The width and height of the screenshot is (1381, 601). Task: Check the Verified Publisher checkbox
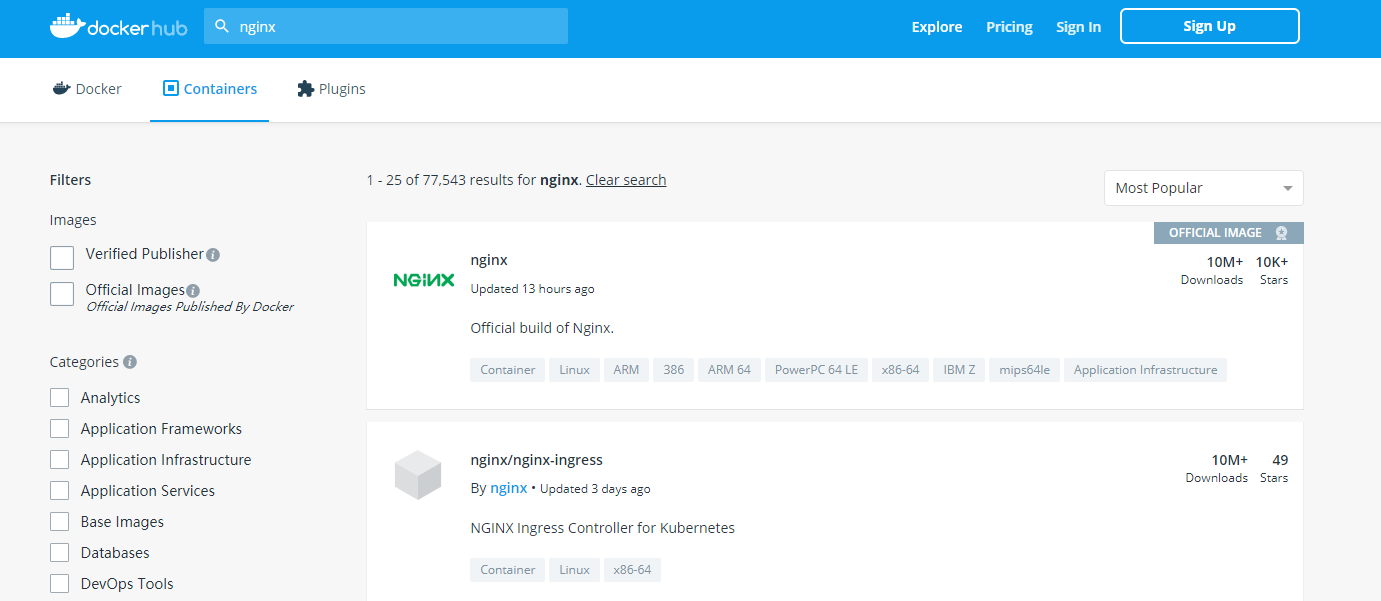(62, 258)
